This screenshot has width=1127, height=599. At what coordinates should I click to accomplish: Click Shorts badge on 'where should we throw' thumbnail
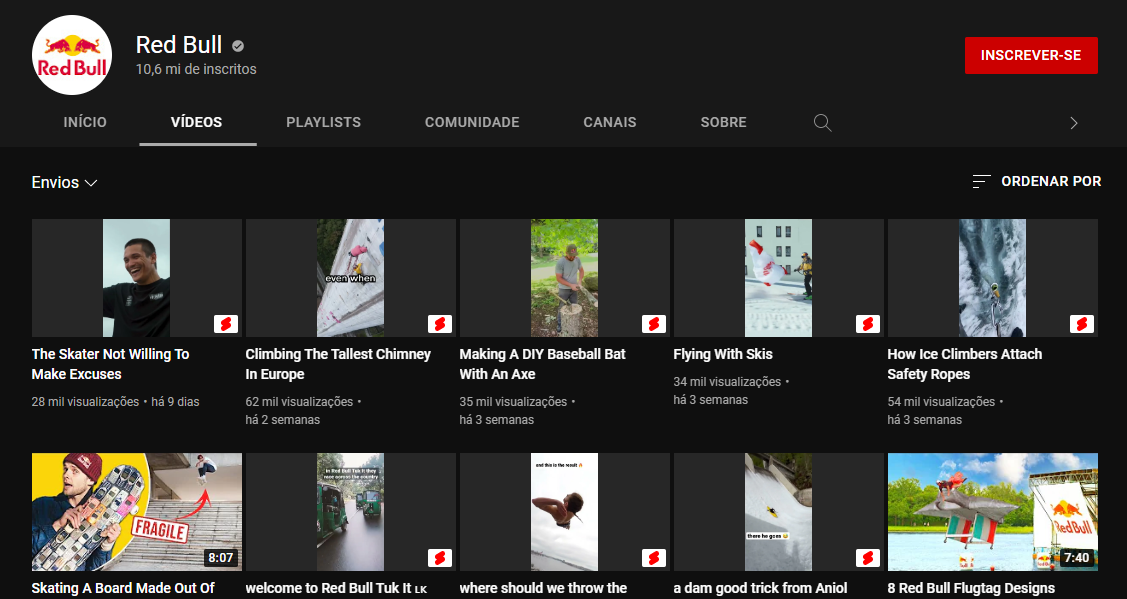(x=654, y=557)
